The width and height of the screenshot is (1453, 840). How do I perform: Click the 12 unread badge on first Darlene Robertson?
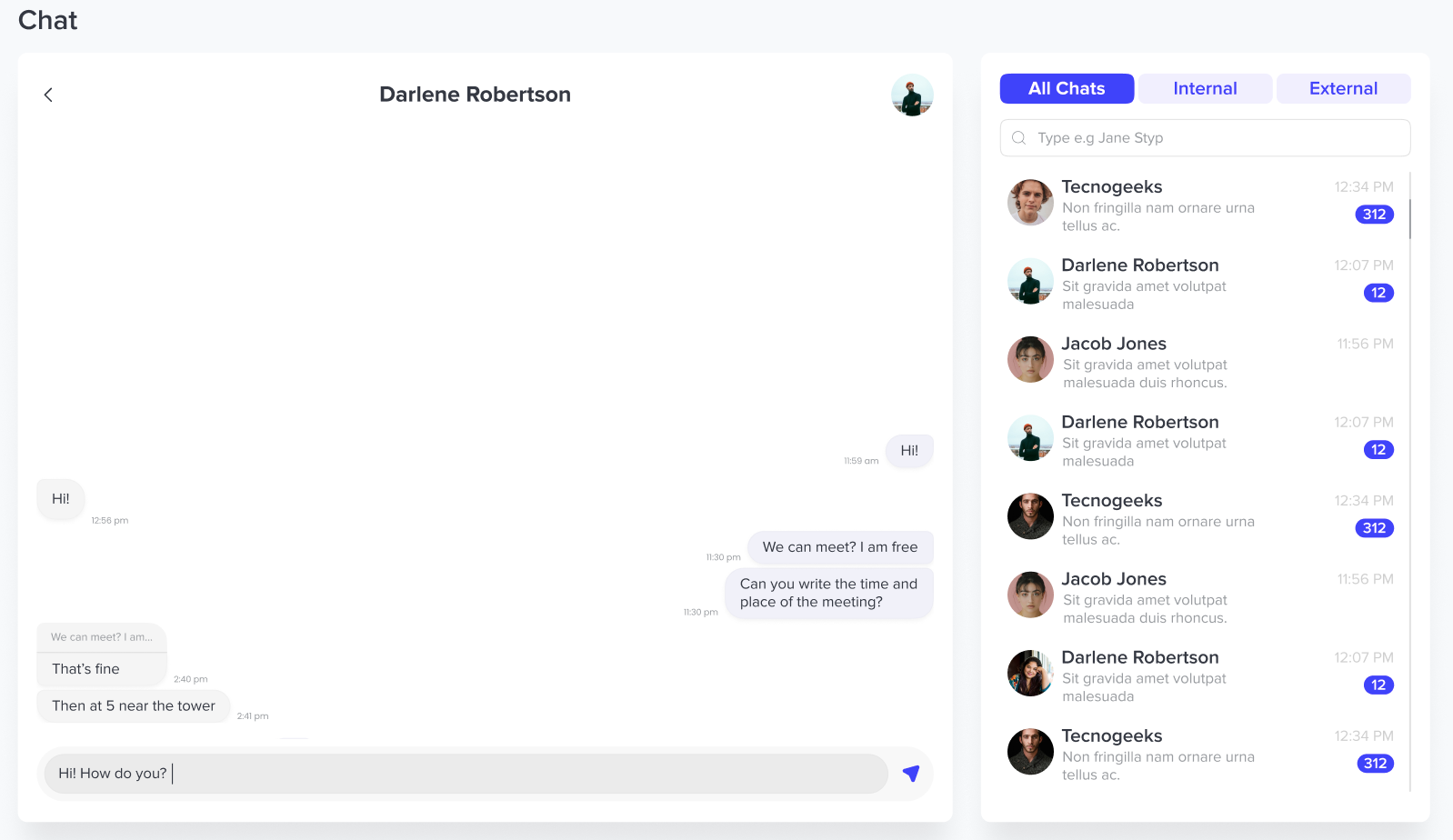click(x=1378, y=293)
